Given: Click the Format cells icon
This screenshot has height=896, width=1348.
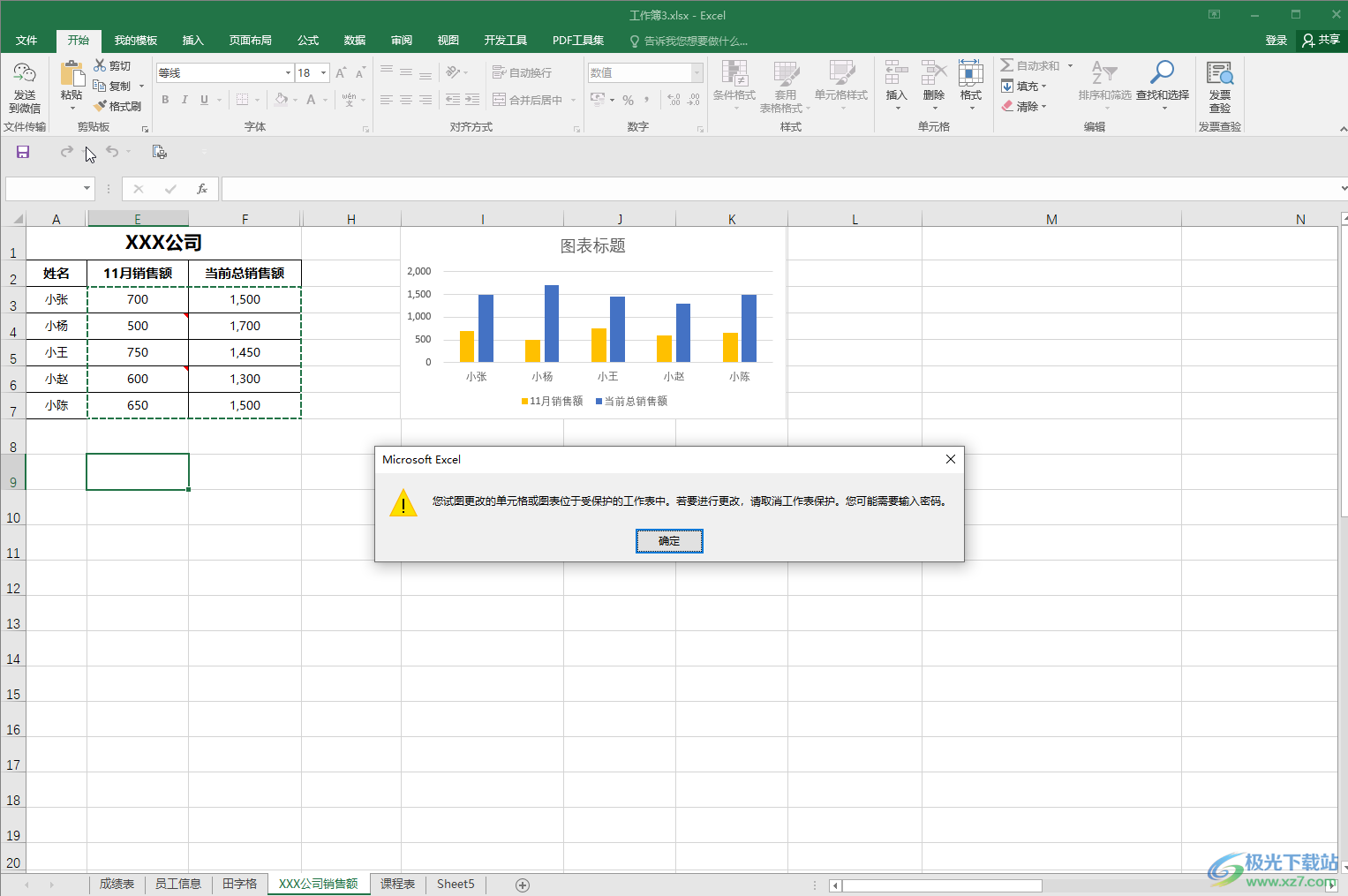Looking at the screenshot, I should [971, 73].
